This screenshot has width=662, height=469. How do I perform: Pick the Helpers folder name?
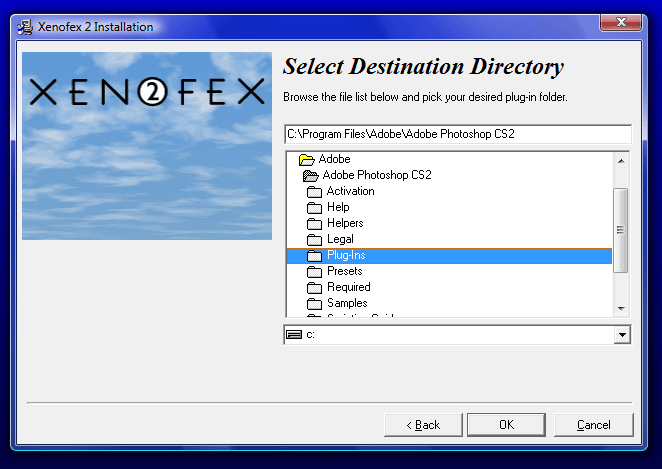[x=345, y=223]
